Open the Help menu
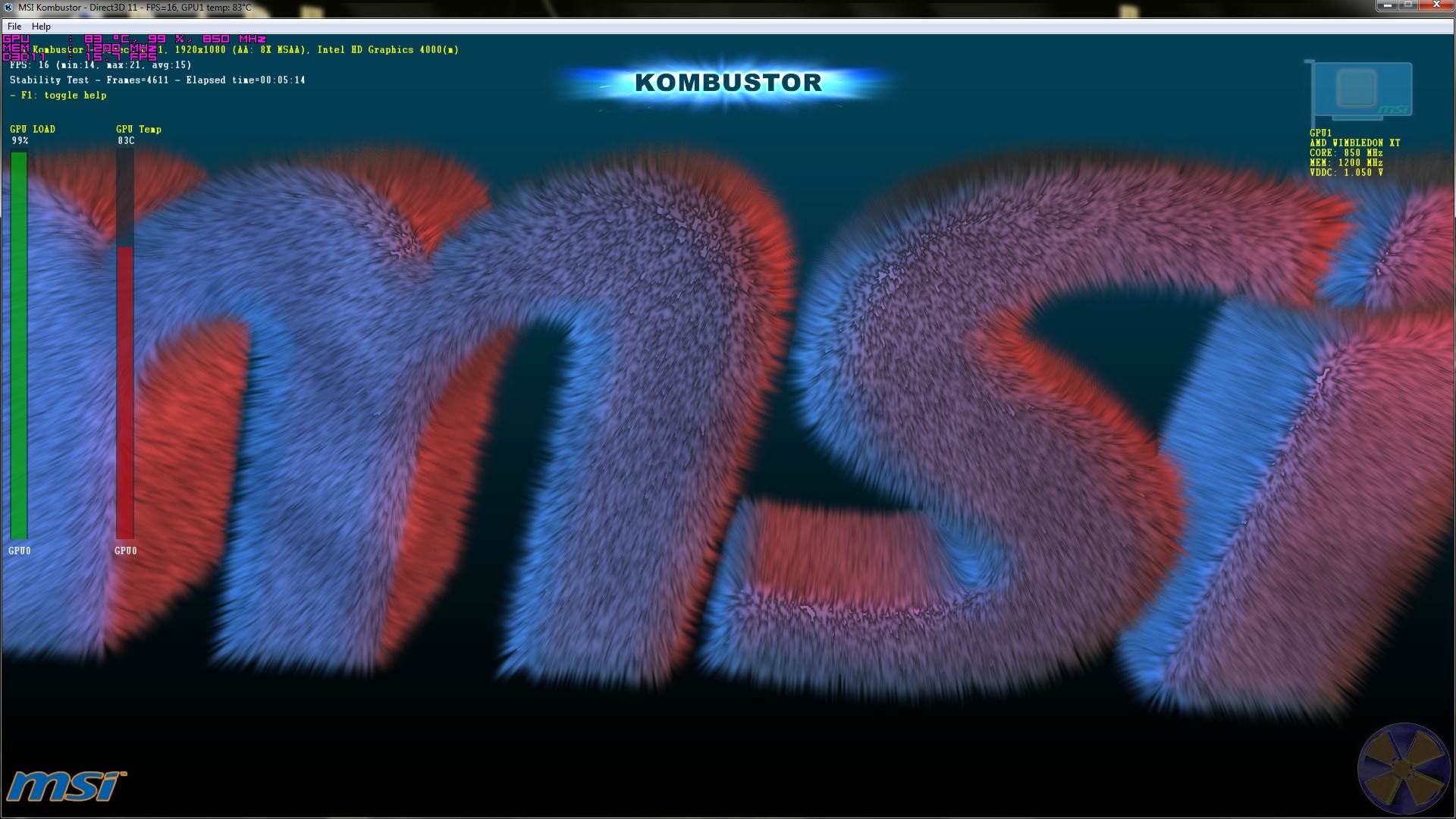The image size is (1456, 819). pyautogui.click(x=41, y=27)
